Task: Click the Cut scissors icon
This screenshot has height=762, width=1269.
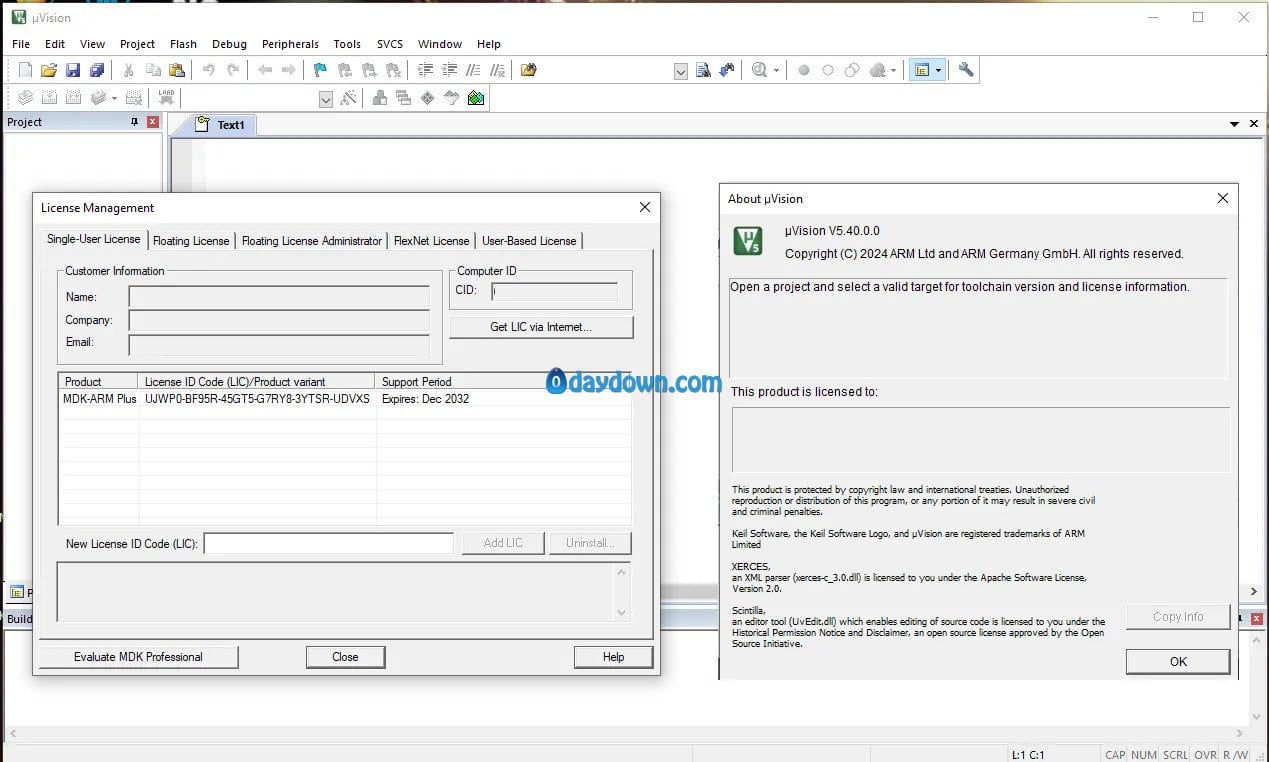Action: click(x=128, y=70)
